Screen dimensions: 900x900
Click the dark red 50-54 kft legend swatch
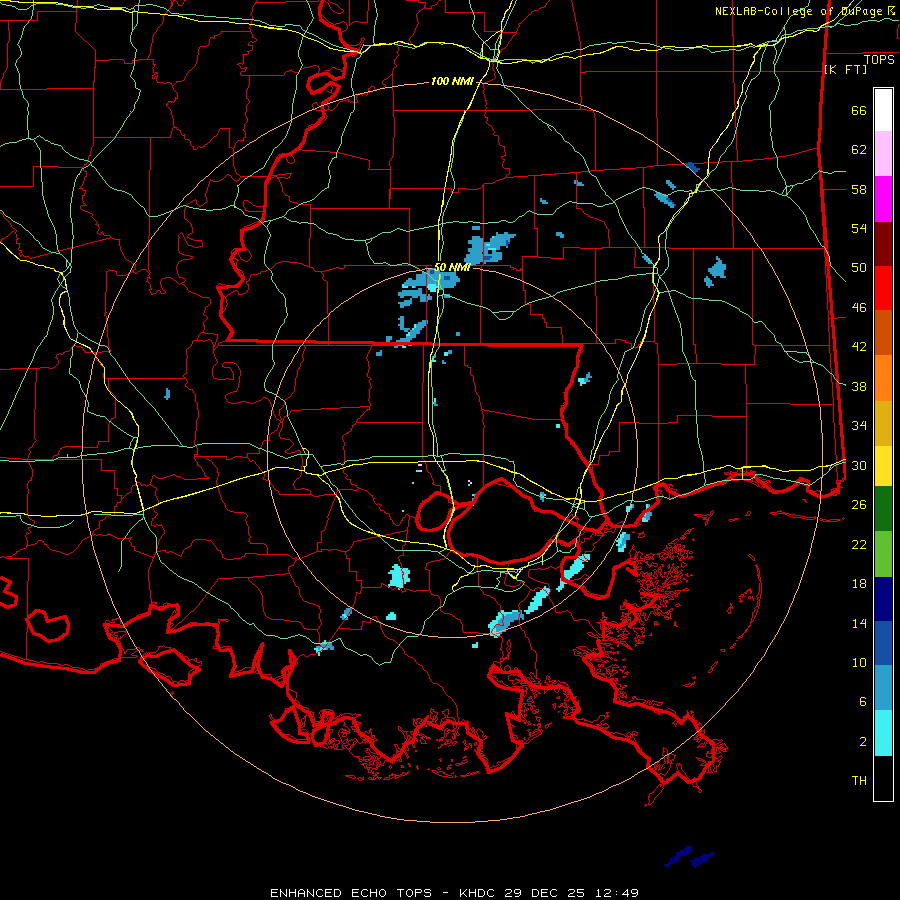point(883,244)
